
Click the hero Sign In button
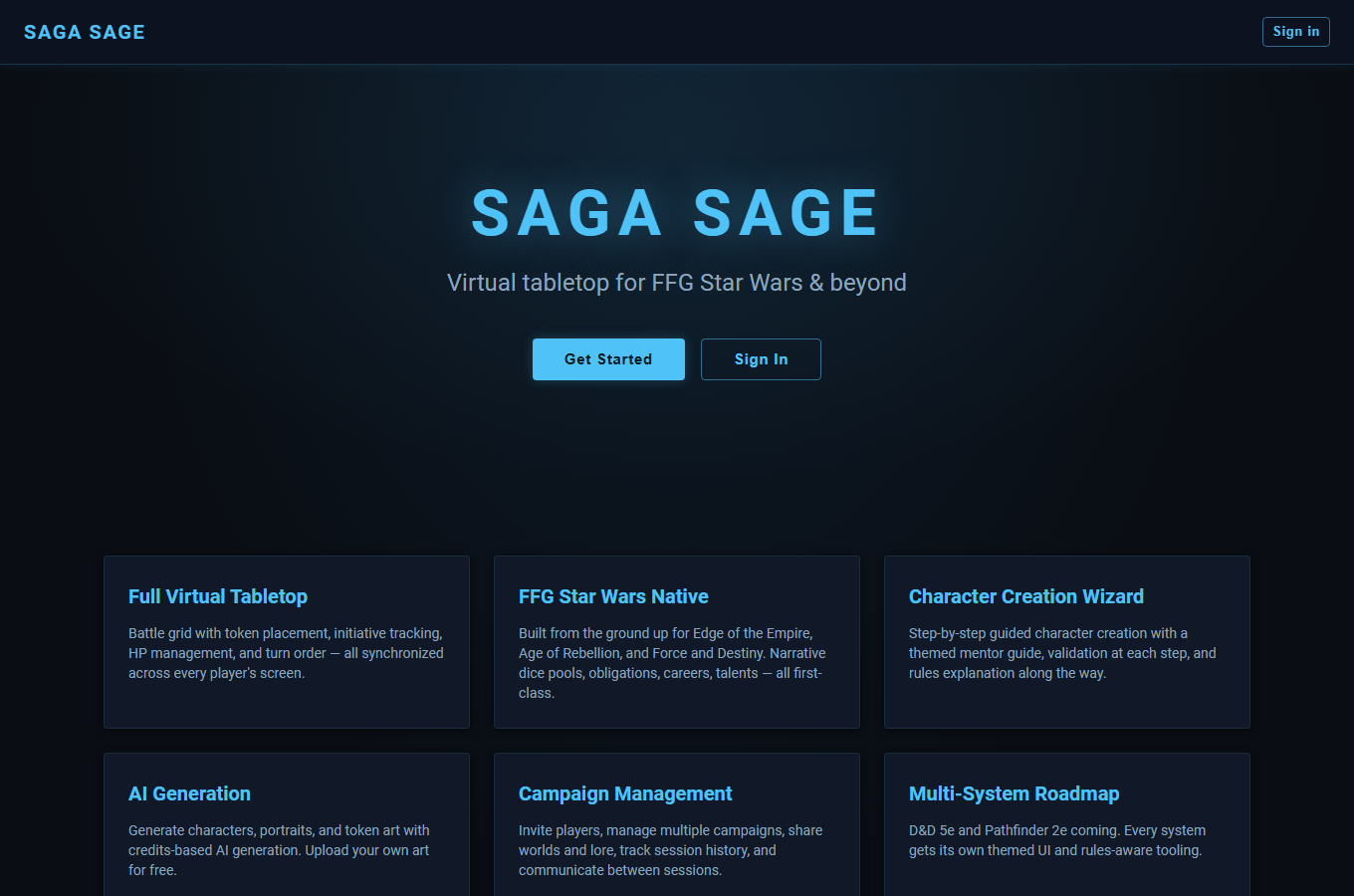[761, 359]
